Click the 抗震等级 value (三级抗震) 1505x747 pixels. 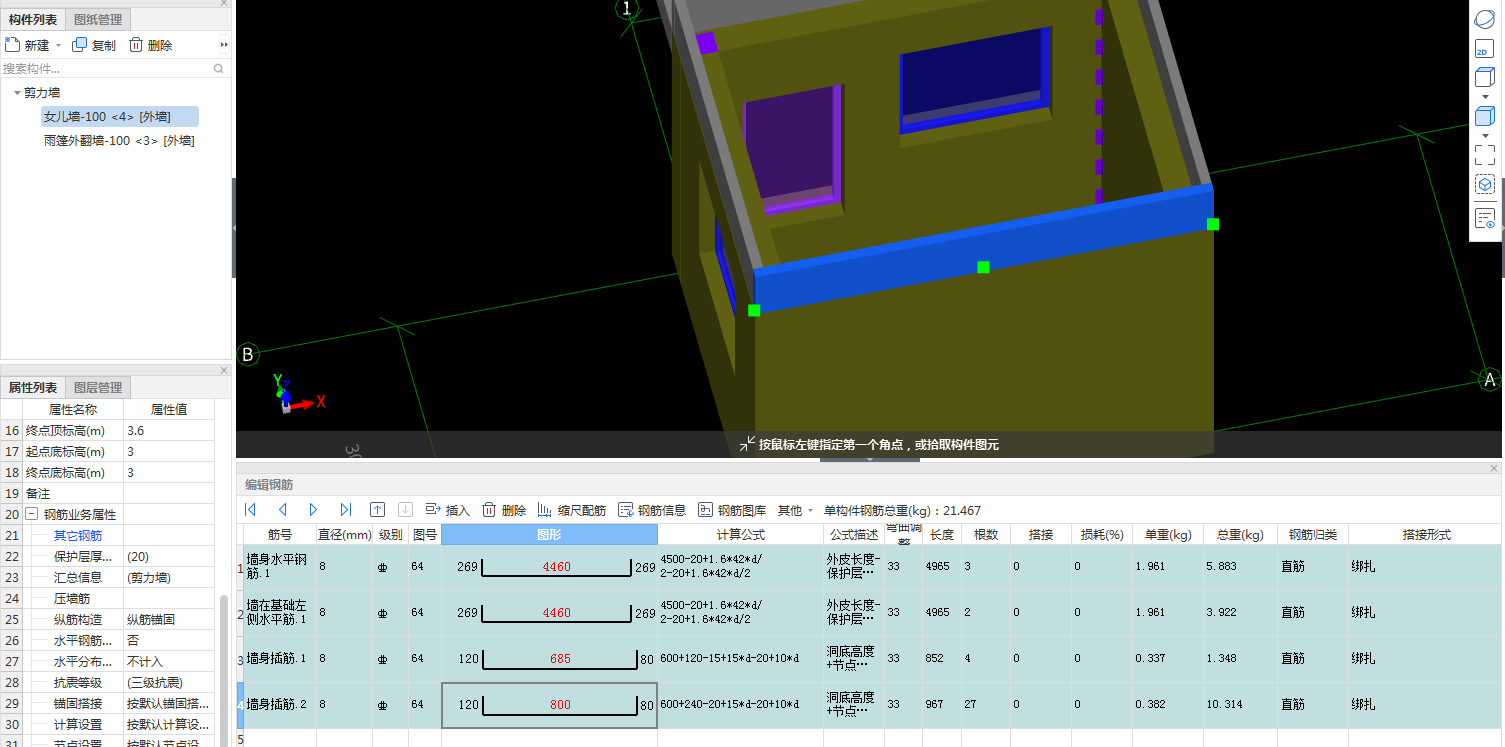(x=169, y=682)
